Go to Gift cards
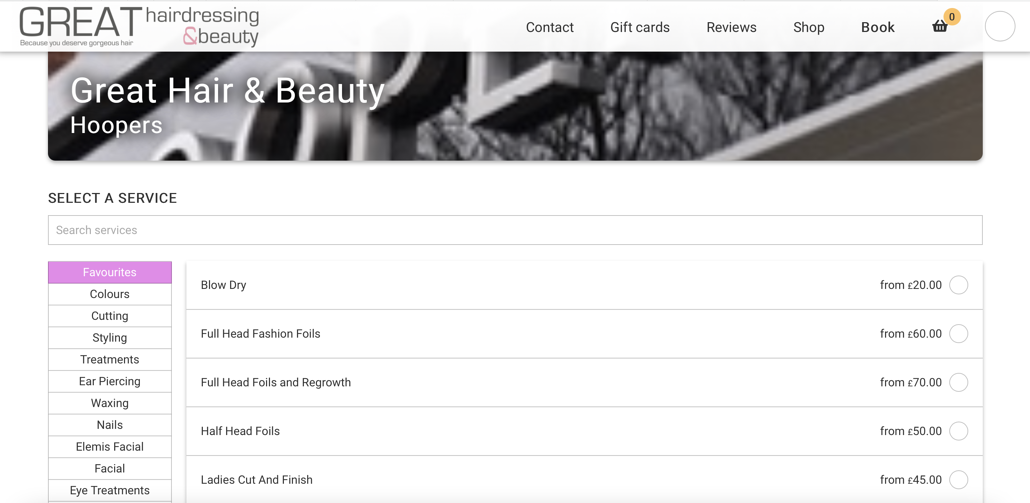The height and width of the screenshot is (503, 1030). click(x=640, y=27)
